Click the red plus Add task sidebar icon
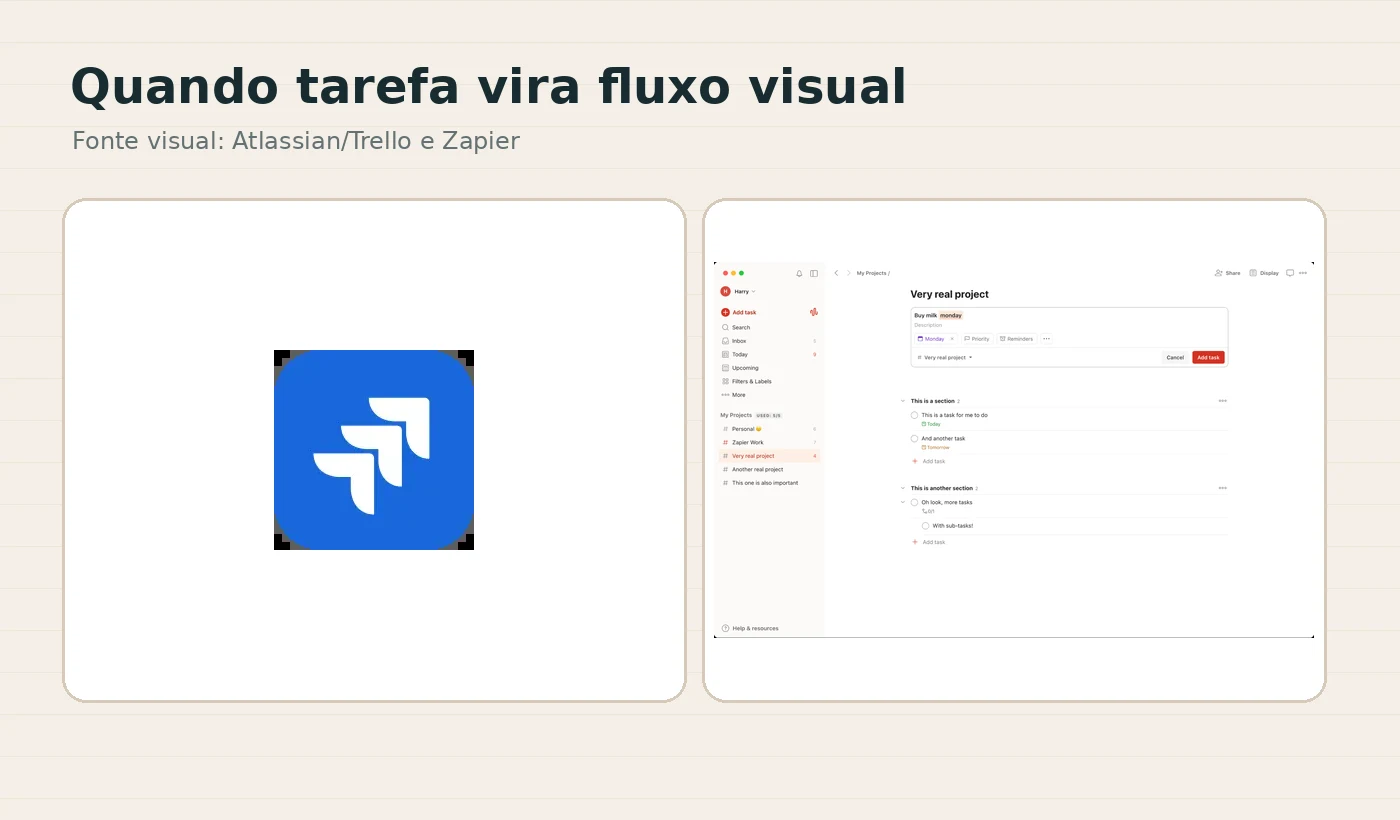 725,312
